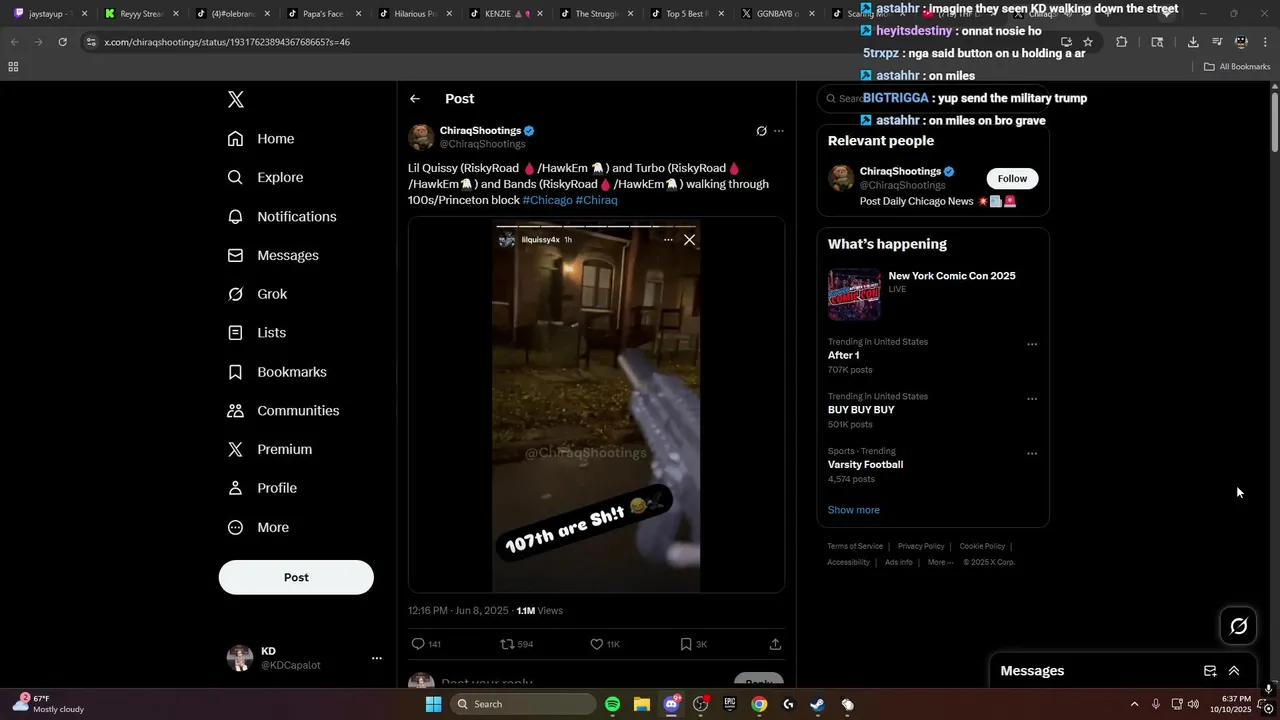Image resolution: width=1280 pixels, height=720 pixels.
Task: Open Spotify from the taskbar
Action: point(612,704)
